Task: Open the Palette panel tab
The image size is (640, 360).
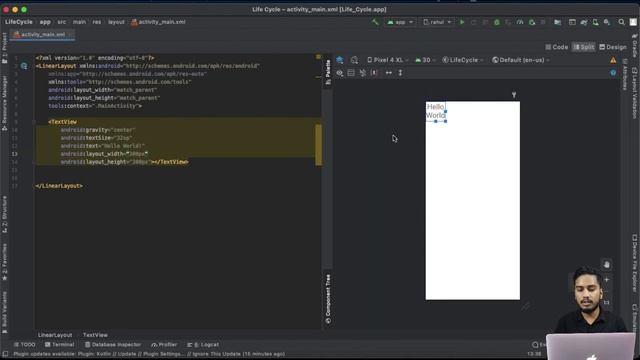Action: coord(328,72)
